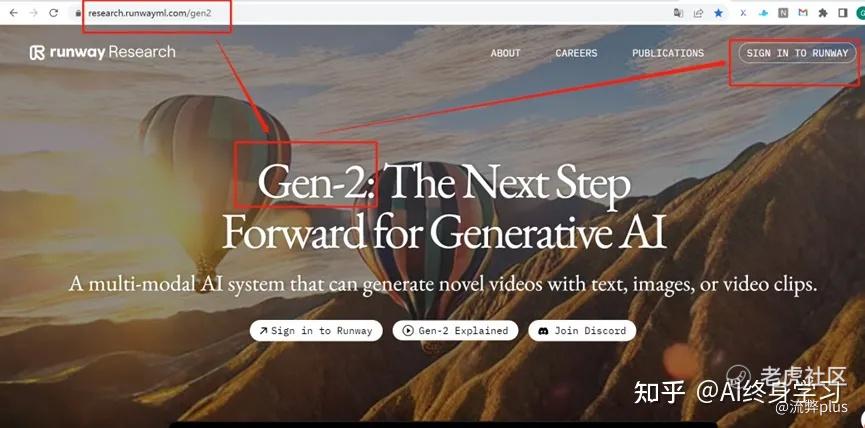Open the green profile avatar menu
The width and height of the screenshot is (865, 428).
tap(861, 13)
